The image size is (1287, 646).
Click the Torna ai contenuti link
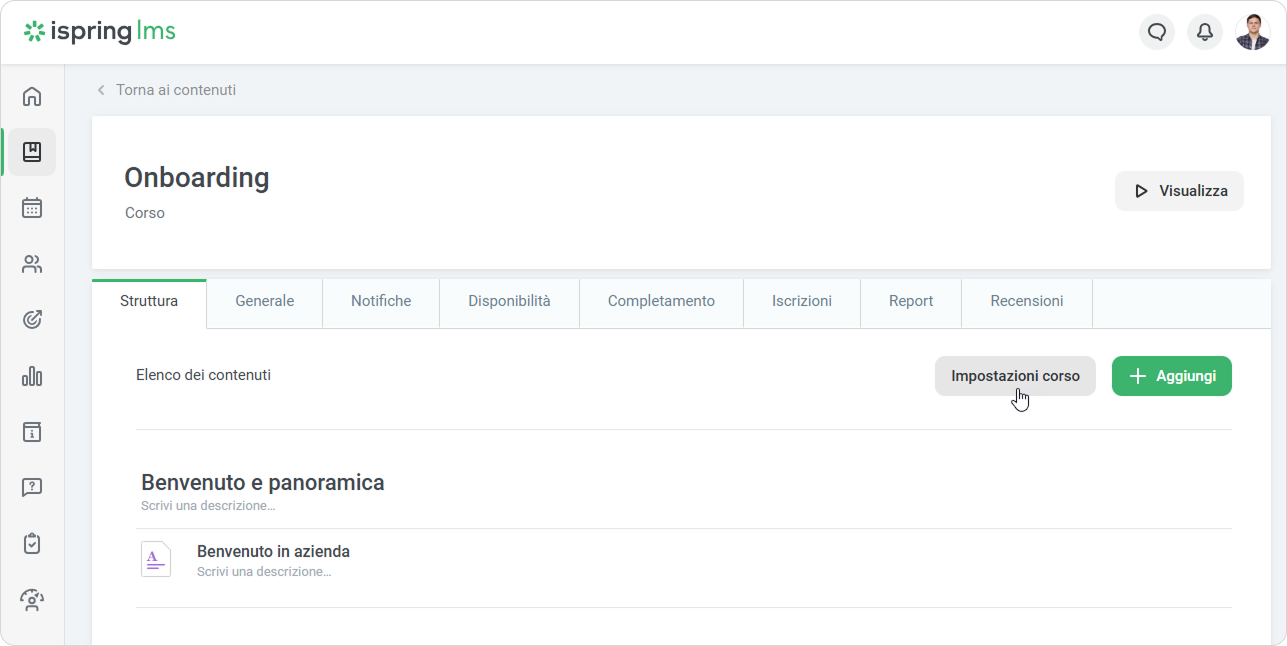175,90
